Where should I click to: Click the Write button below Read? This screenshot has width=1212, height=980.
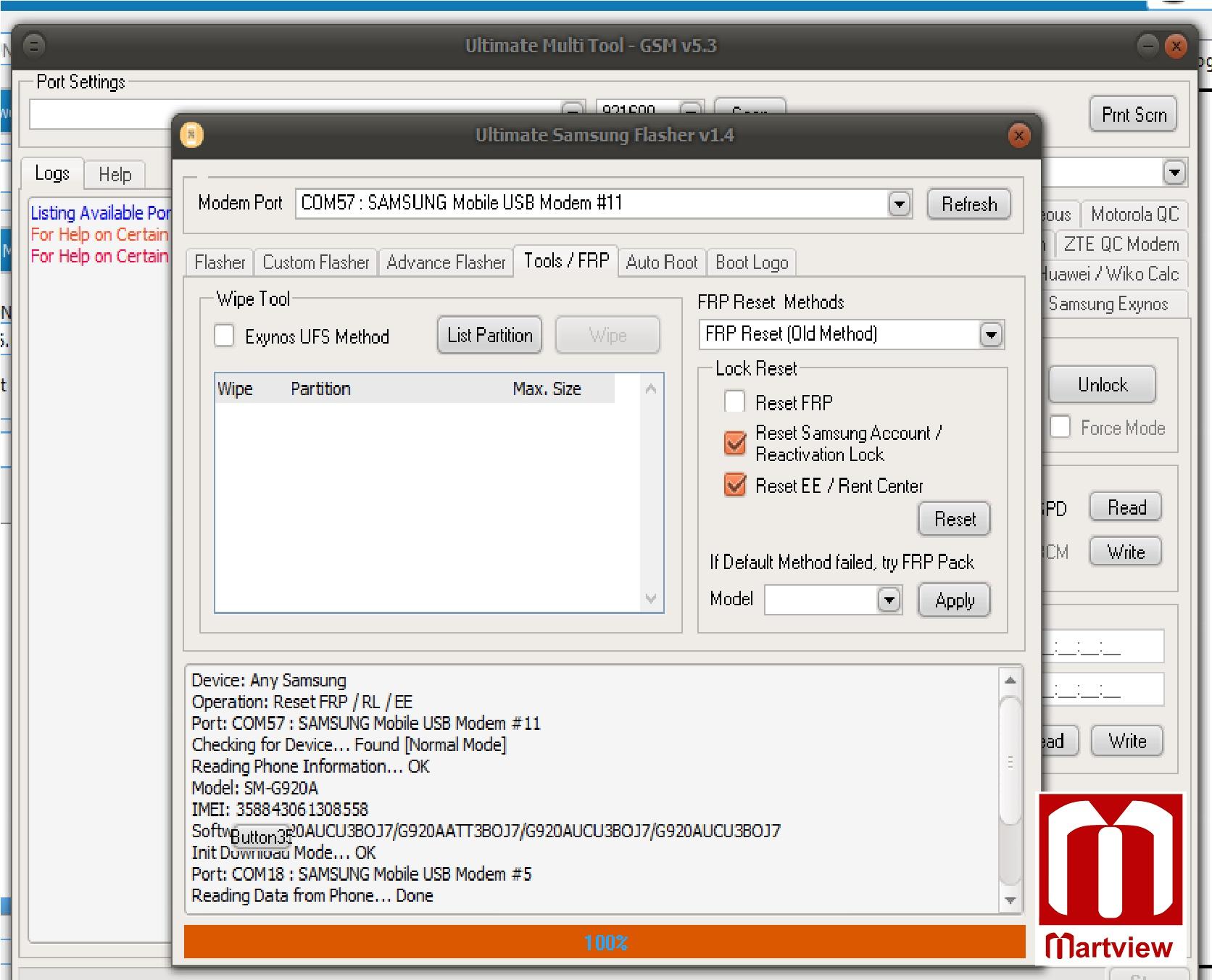tap(1126, 552)
